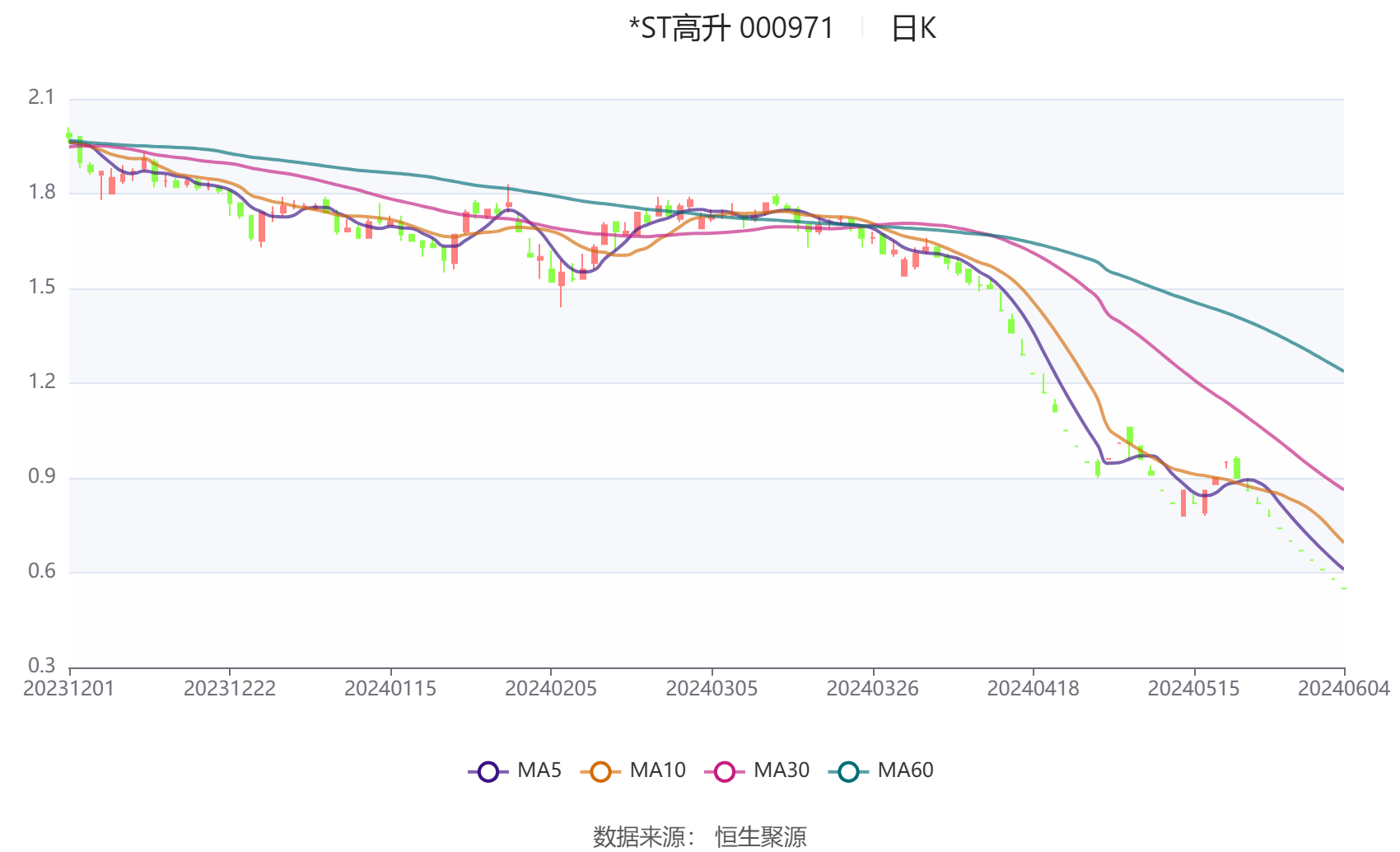The height and width of the screenshot is (852, 1400).
Task: Click the 0.3 price axis label
Action: (x=41, y=666)
